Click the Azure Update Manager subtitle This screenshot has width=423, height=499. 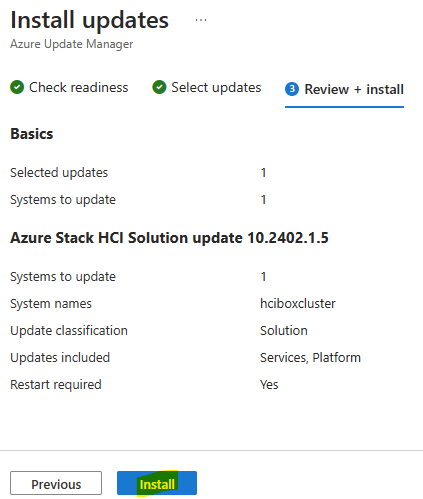[72, 44]
